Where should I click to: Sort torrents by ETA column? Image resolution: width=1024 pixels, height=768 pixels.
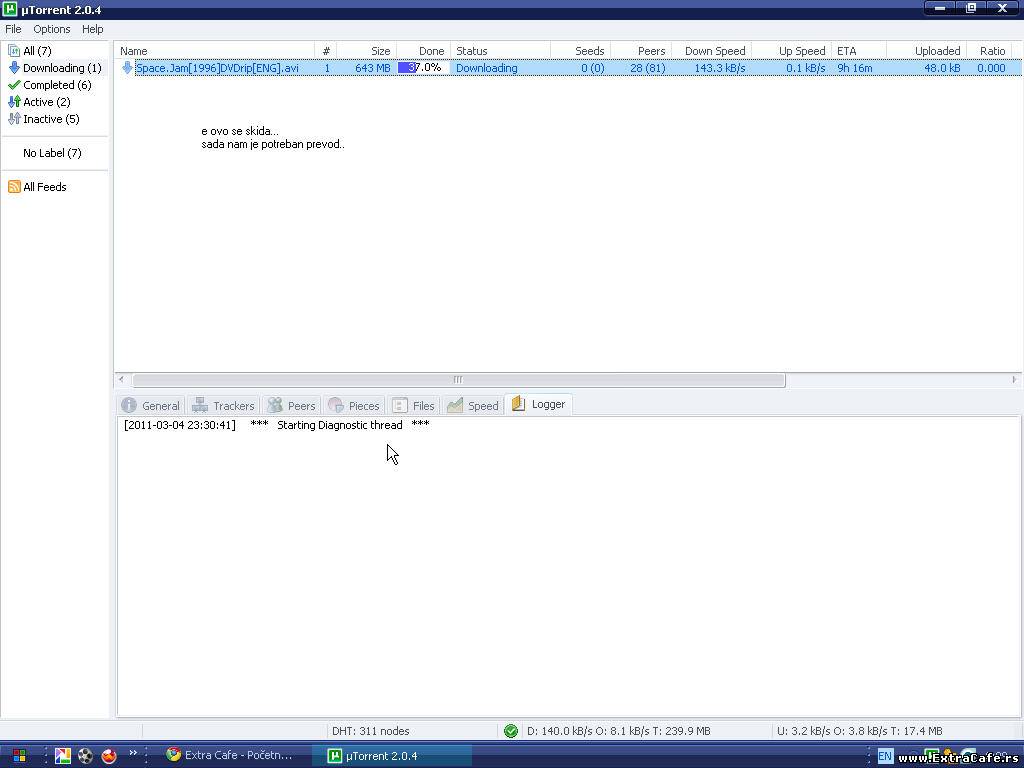point(859,51)
